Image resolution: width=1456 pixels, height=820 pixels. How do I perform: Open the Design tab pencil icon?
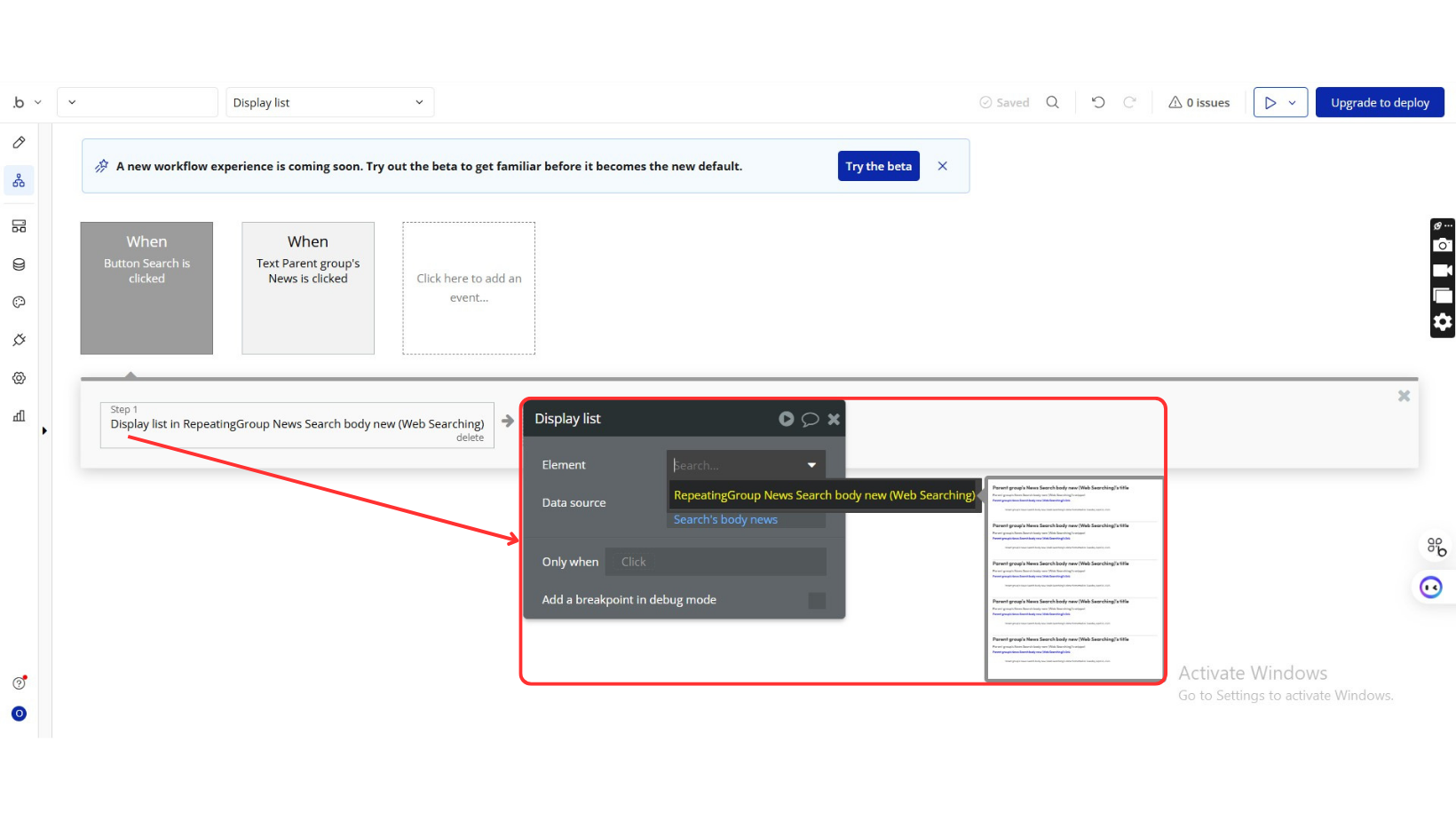click(19, 143)
